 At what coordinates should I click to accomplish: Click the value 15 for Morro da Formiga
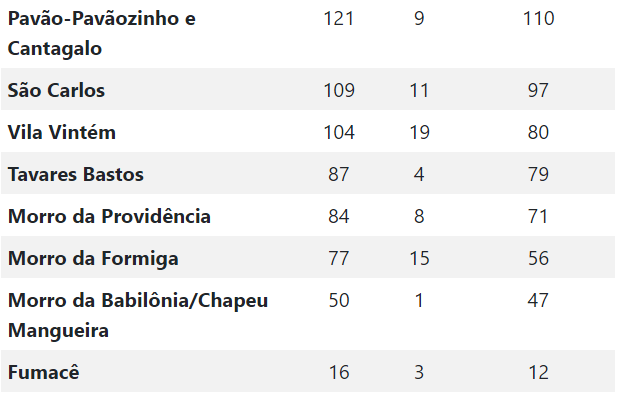pyautogui.click(x=419, y=259)
